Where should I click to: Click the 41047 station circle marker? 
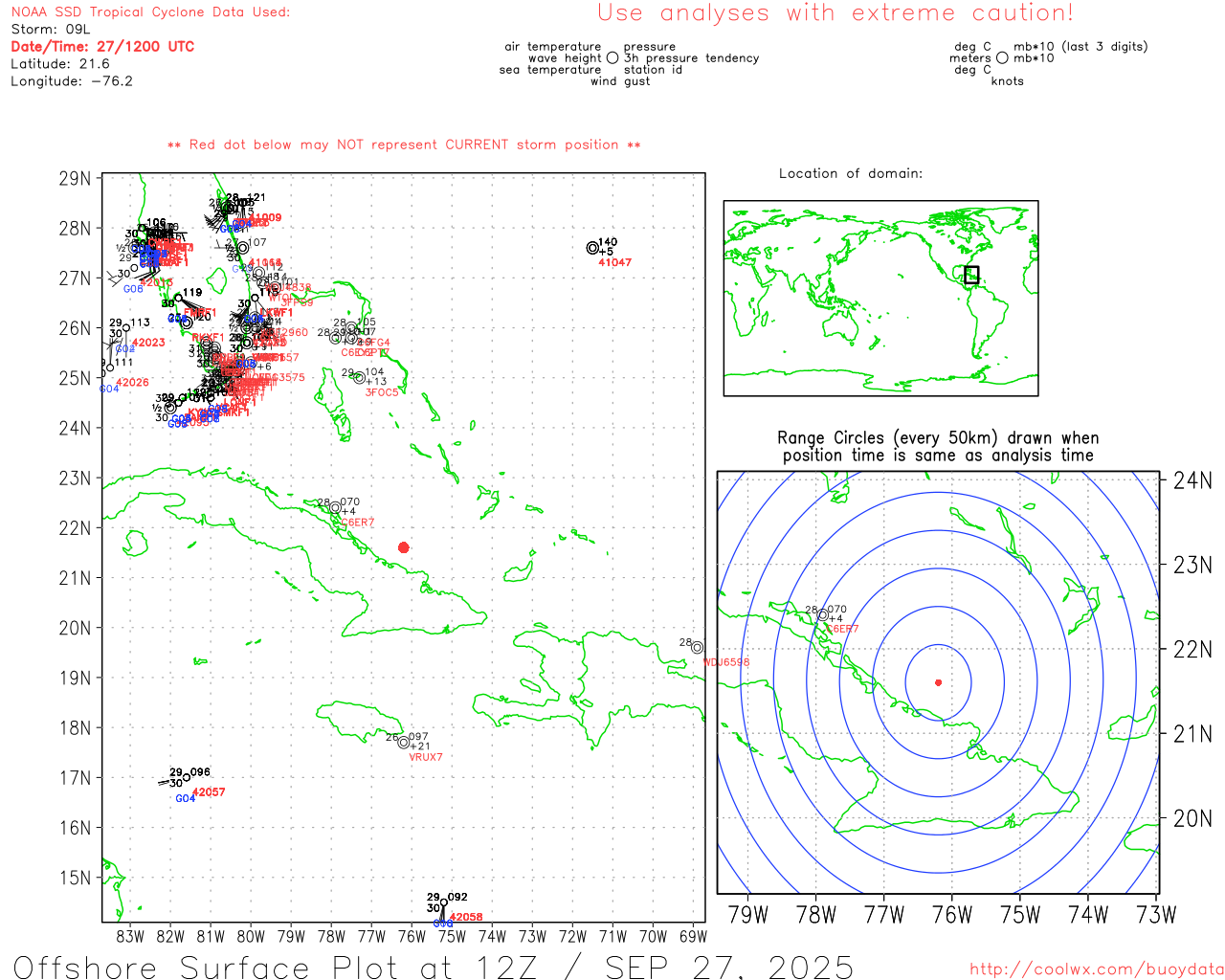coord(592,248)
